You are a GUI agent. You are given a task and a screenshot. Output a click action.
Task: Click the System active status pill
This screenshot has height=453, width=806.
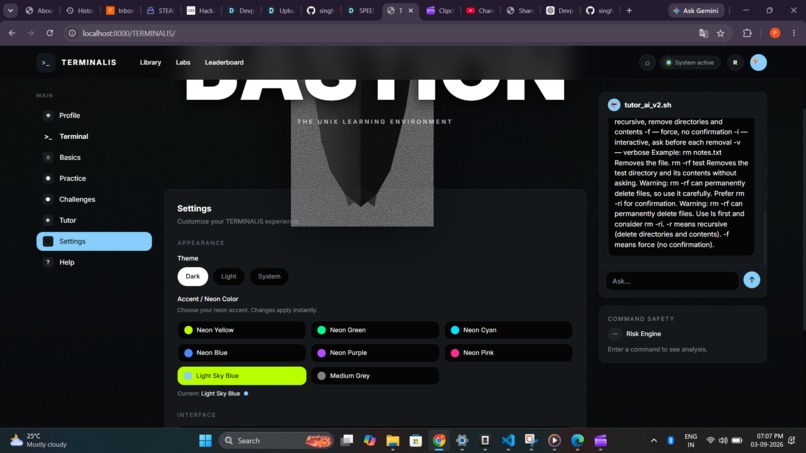pyautogui.click(x=690, y=63)
